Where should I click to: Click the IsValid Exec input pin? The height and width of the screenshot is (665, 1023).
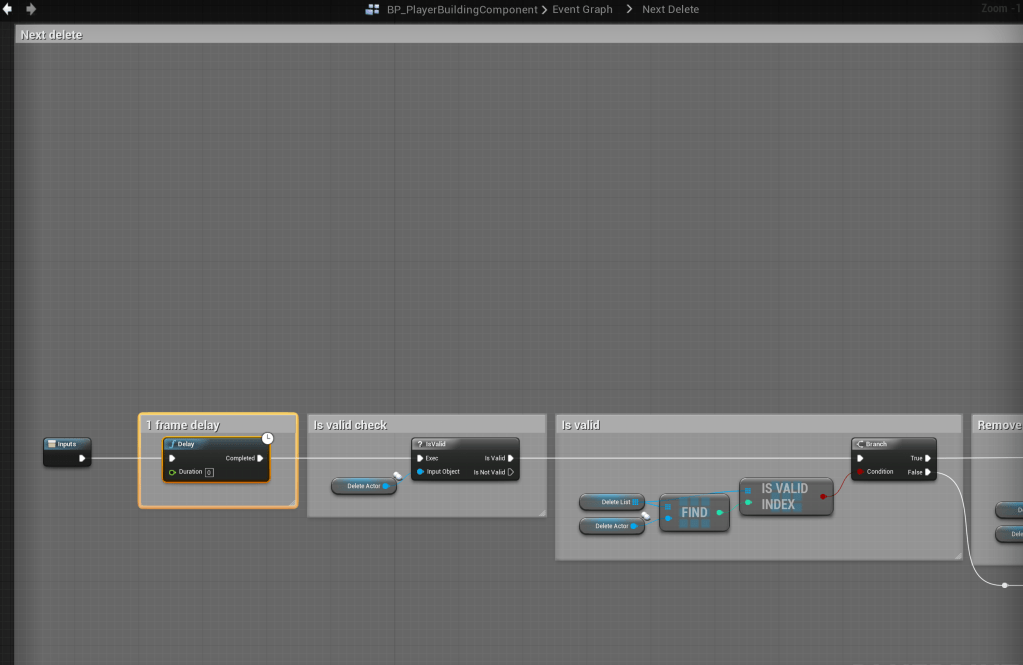420,458
